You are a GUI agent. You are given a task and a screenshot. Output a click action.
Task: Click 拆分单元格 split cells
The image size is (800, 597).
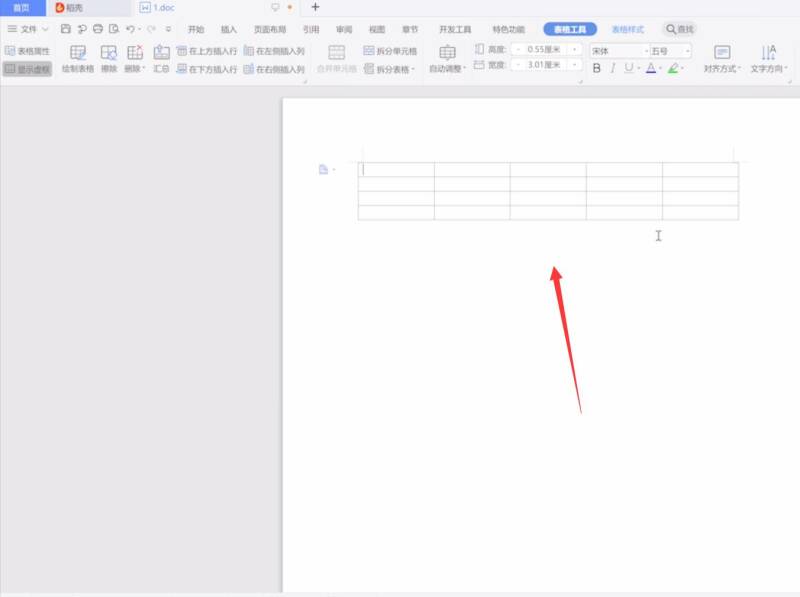point(390,51)
